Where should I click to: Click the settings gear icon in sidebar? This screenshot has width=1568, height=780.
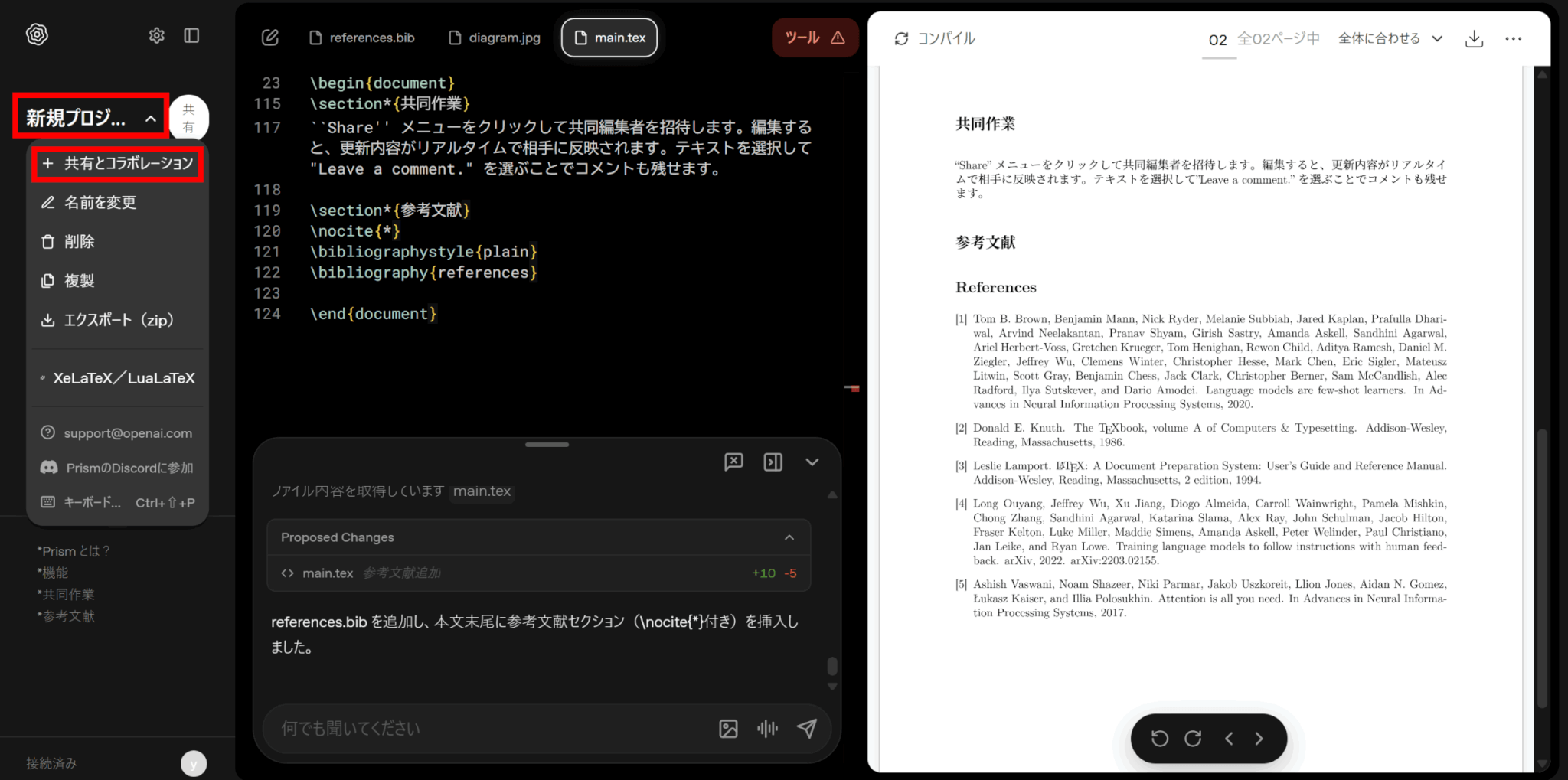coord(156,36)
